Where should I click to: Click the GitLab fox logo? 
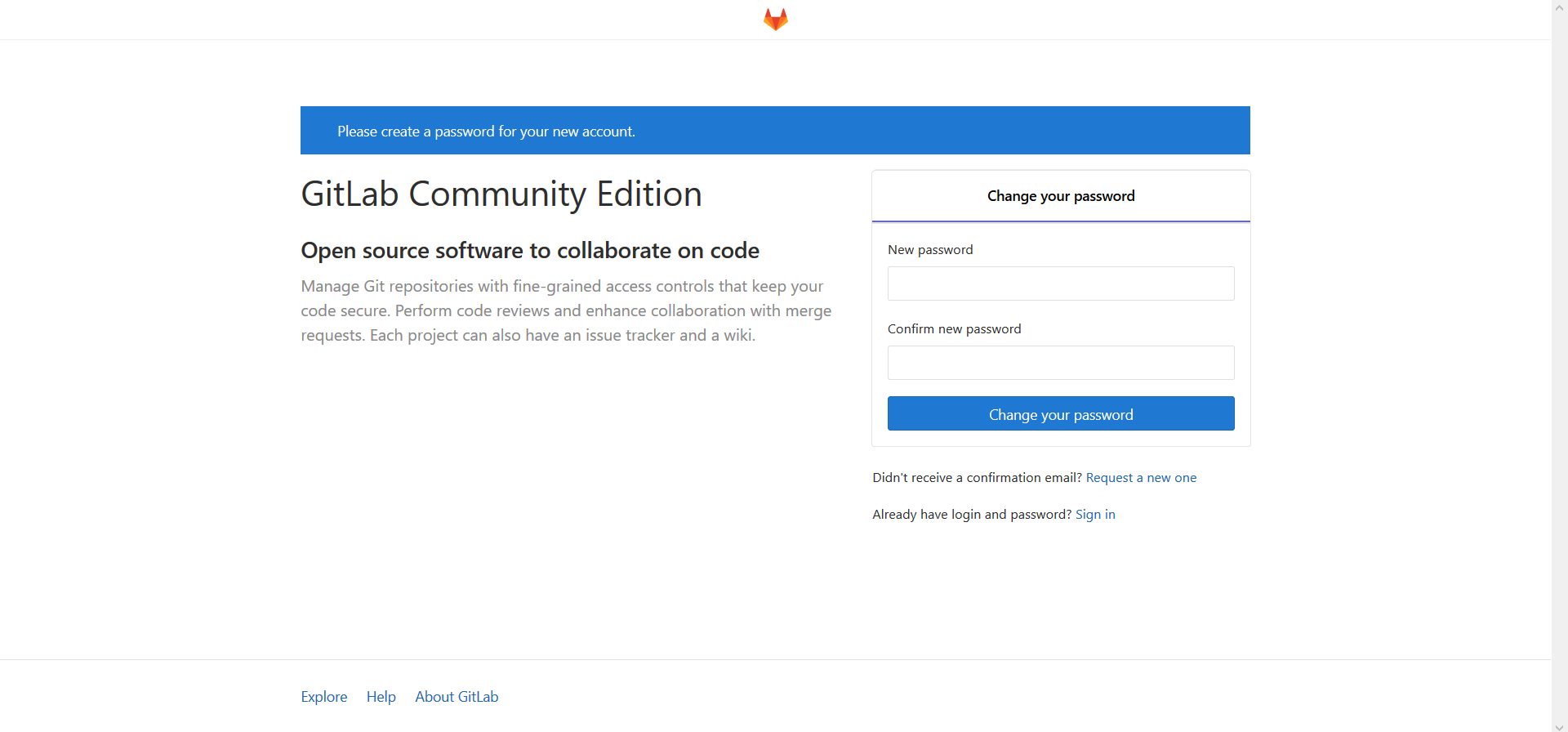(775, 19)
